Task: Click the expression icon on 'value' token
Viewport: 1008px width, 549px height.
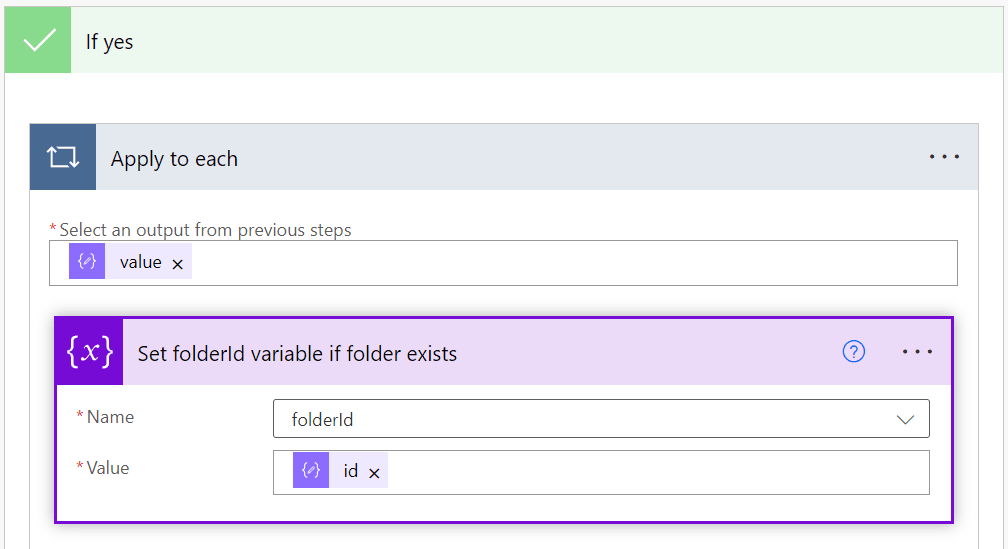Action: pyautogui.click(x=87, y=262)
